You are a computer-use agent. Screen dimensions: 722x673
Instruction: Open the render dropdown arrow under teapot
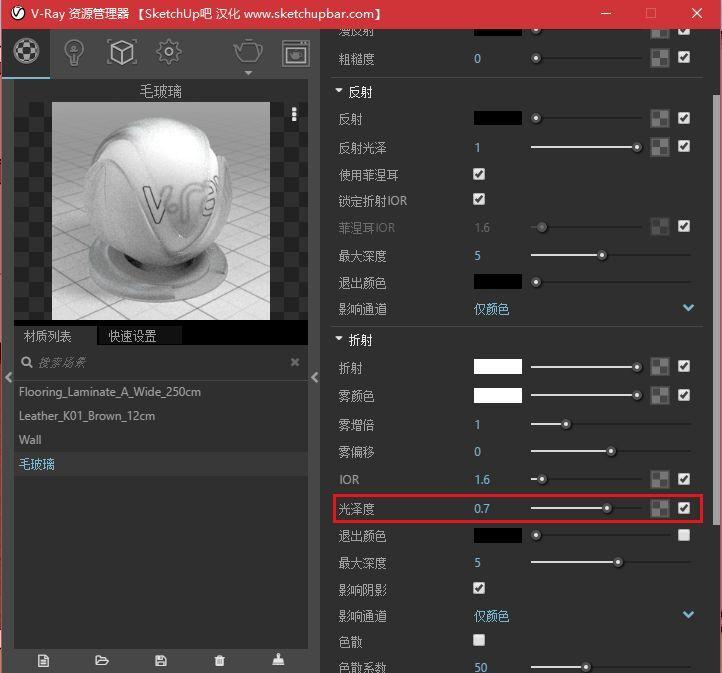click(x=248, y=73)
